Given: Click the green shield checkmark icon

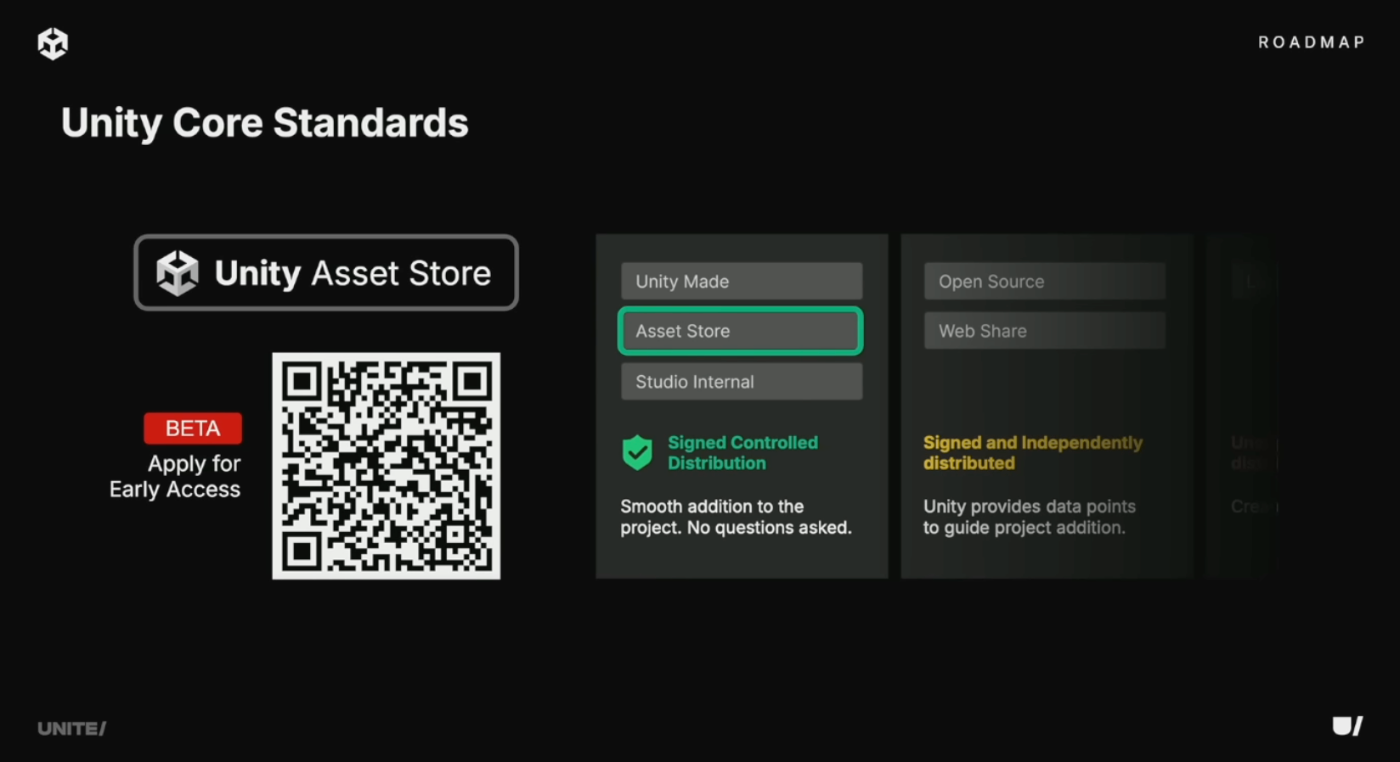Looking at the screenshot, I should pyautogui.click(x=637, y=452).
